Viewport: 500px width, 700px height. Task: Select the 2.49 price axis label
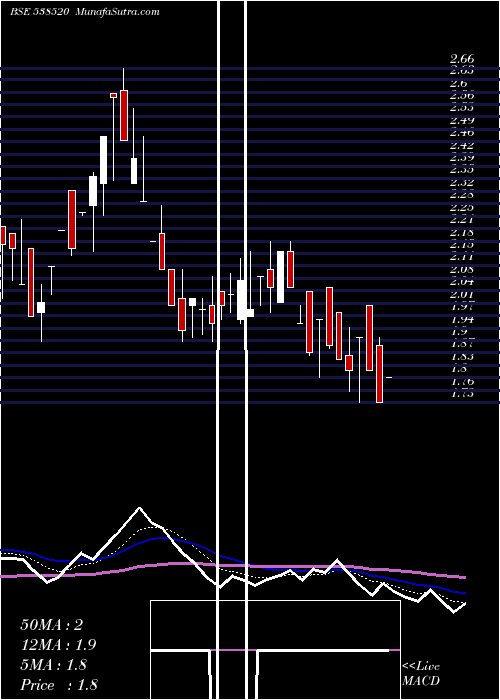click(462, 120)
